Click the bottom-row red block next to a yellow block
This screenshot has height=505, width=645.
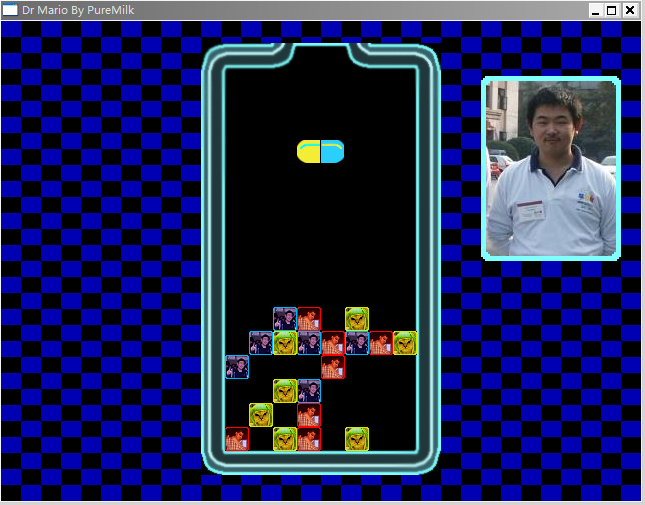(x=309, y=439)
